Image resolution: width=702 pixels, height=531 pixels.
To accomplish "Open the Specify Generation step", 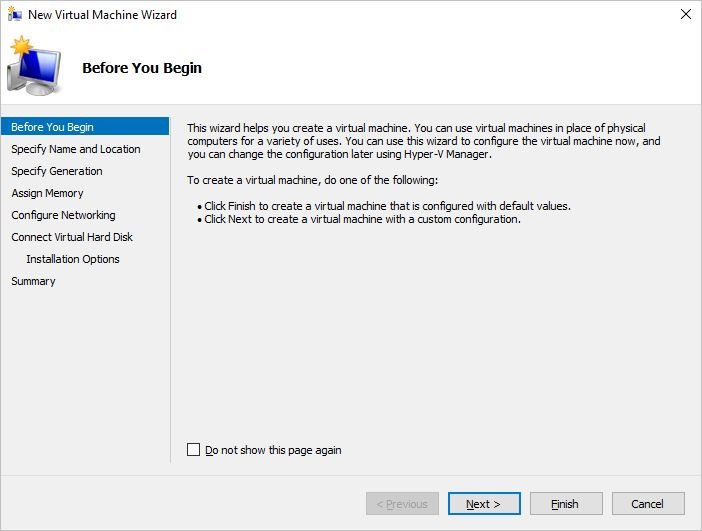I will (56, 171).
